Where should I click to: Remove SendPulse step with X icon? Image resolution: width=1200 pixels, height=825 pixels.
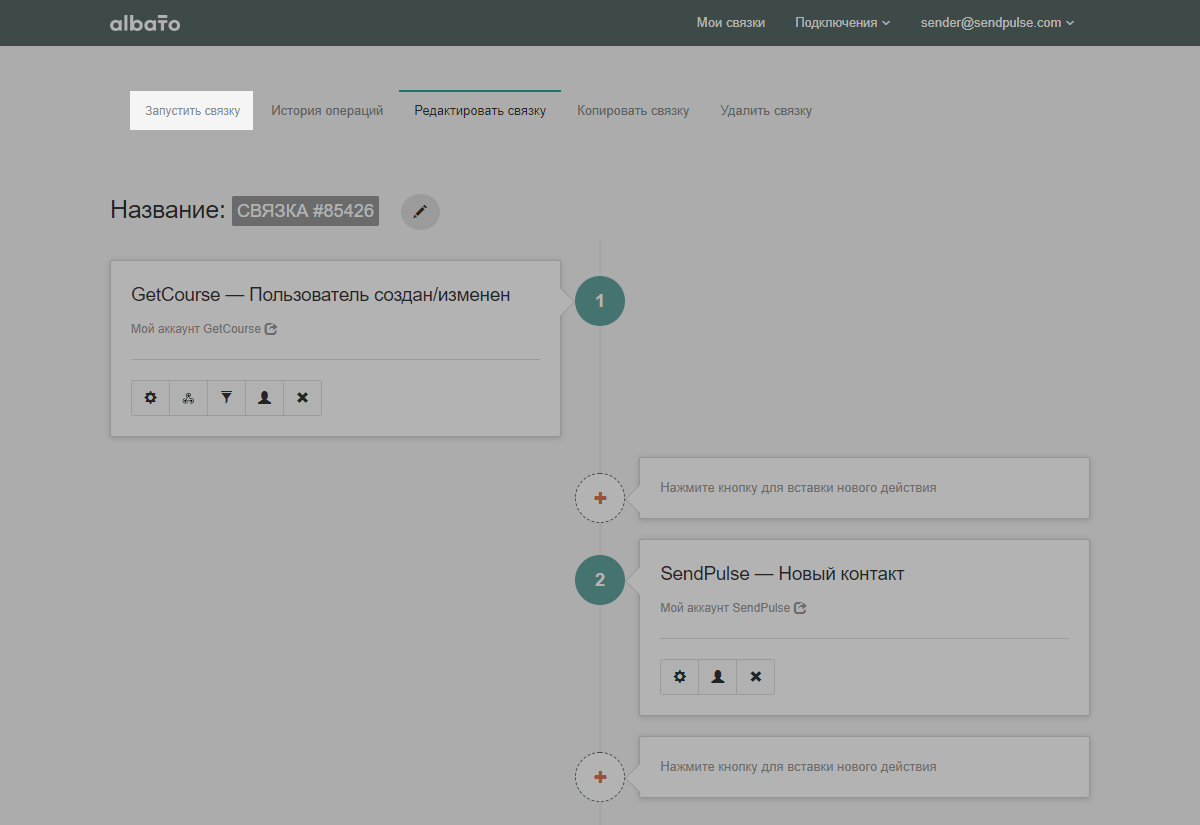[755, 677]
